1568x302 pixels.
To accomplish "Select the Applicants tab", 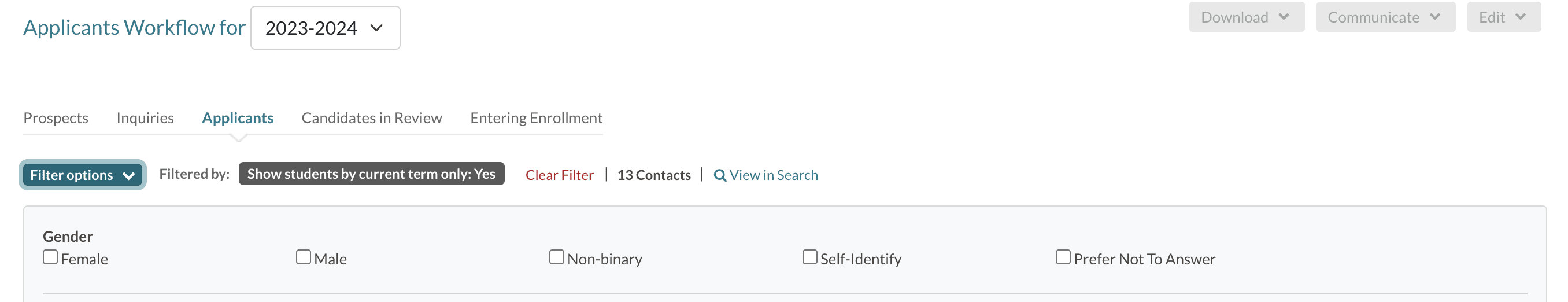I will (x=238, y=118).
